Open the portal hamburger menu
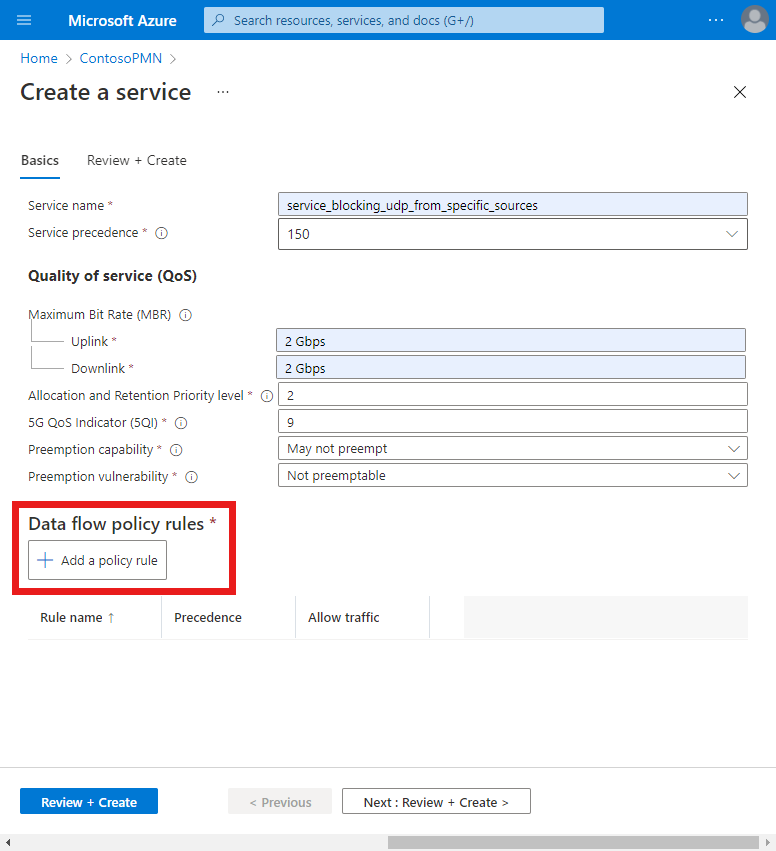The height and width of the screenshot is (851, 776). pyautogui.click(x=24, y=20)
